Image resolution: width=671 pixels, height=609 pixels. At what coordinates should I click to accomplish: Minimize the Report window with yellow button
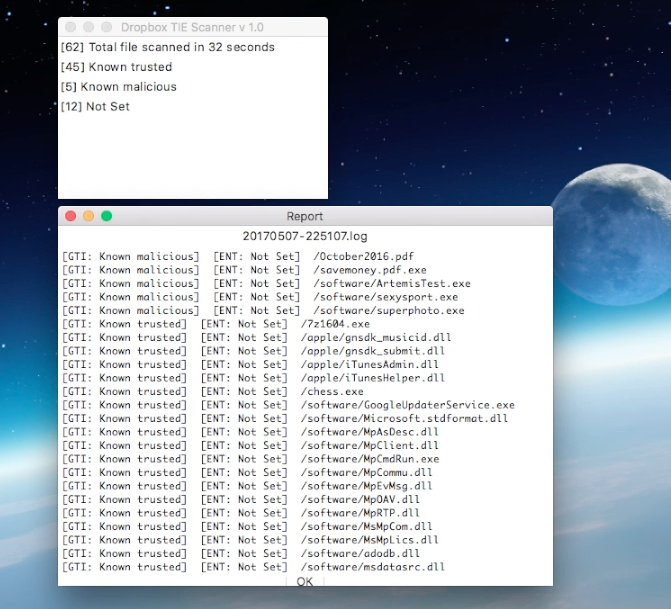pos(89,216)
